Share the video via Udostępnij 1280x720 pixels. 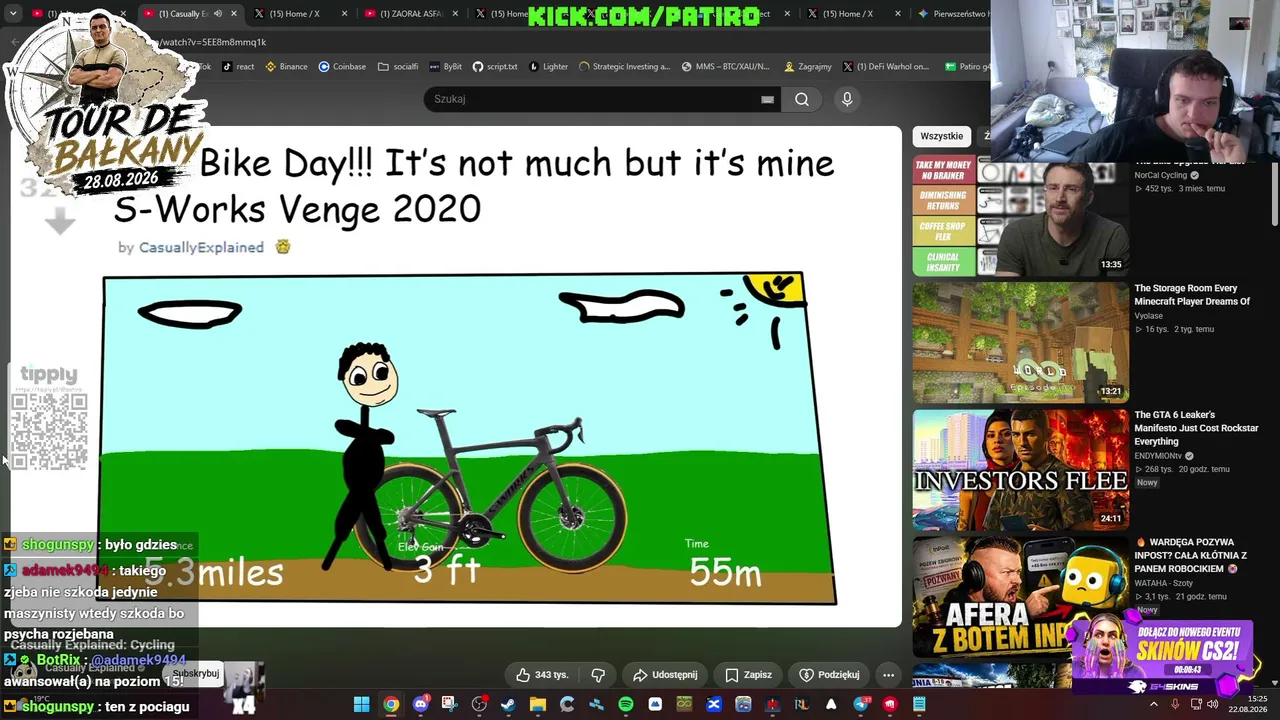click(665, 675)
